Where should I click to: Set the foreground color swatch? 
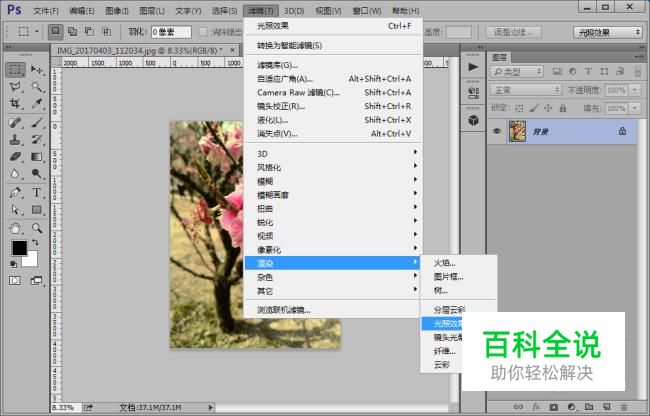19,248
